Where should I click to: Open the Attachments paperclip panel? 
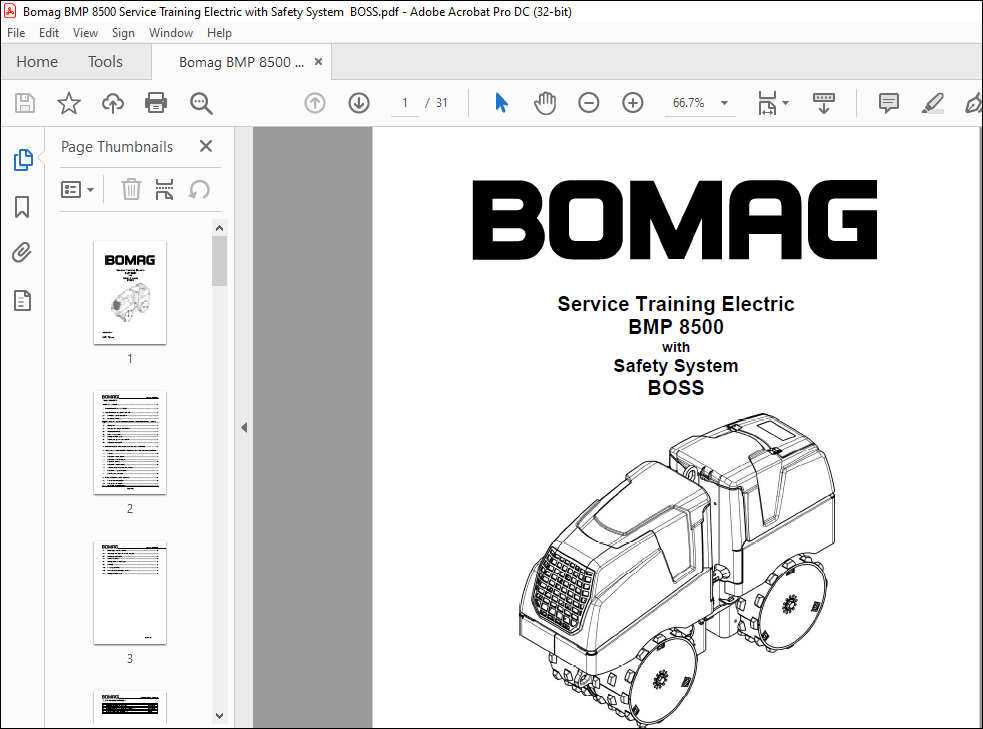(x=22, y=253)
